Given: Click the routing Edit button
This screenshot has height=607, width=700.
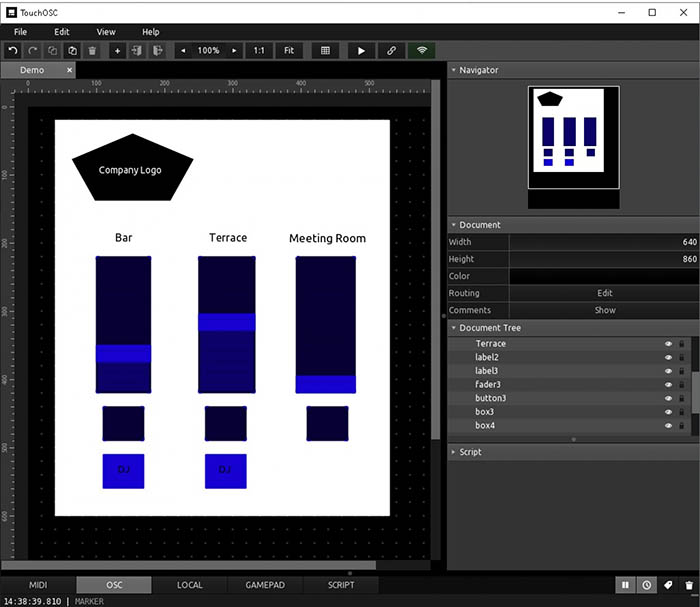Looking at the screenshot, I should pyautogui.click(x=604, y=293).
